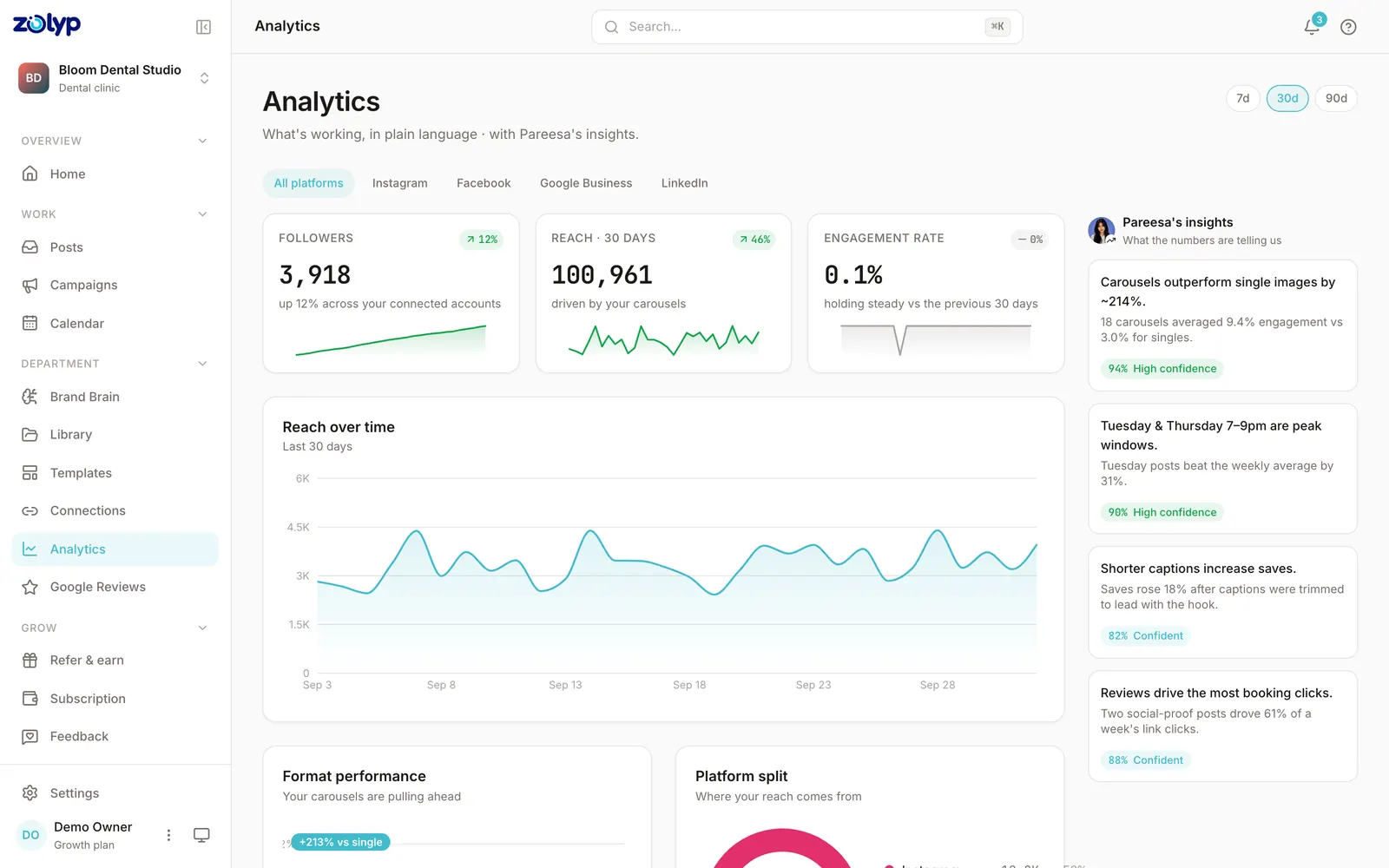Open the Bloom Dental Studio workspace switcher
The height and width of the screenshot is (868, 1389).
[x=115, y=78]
